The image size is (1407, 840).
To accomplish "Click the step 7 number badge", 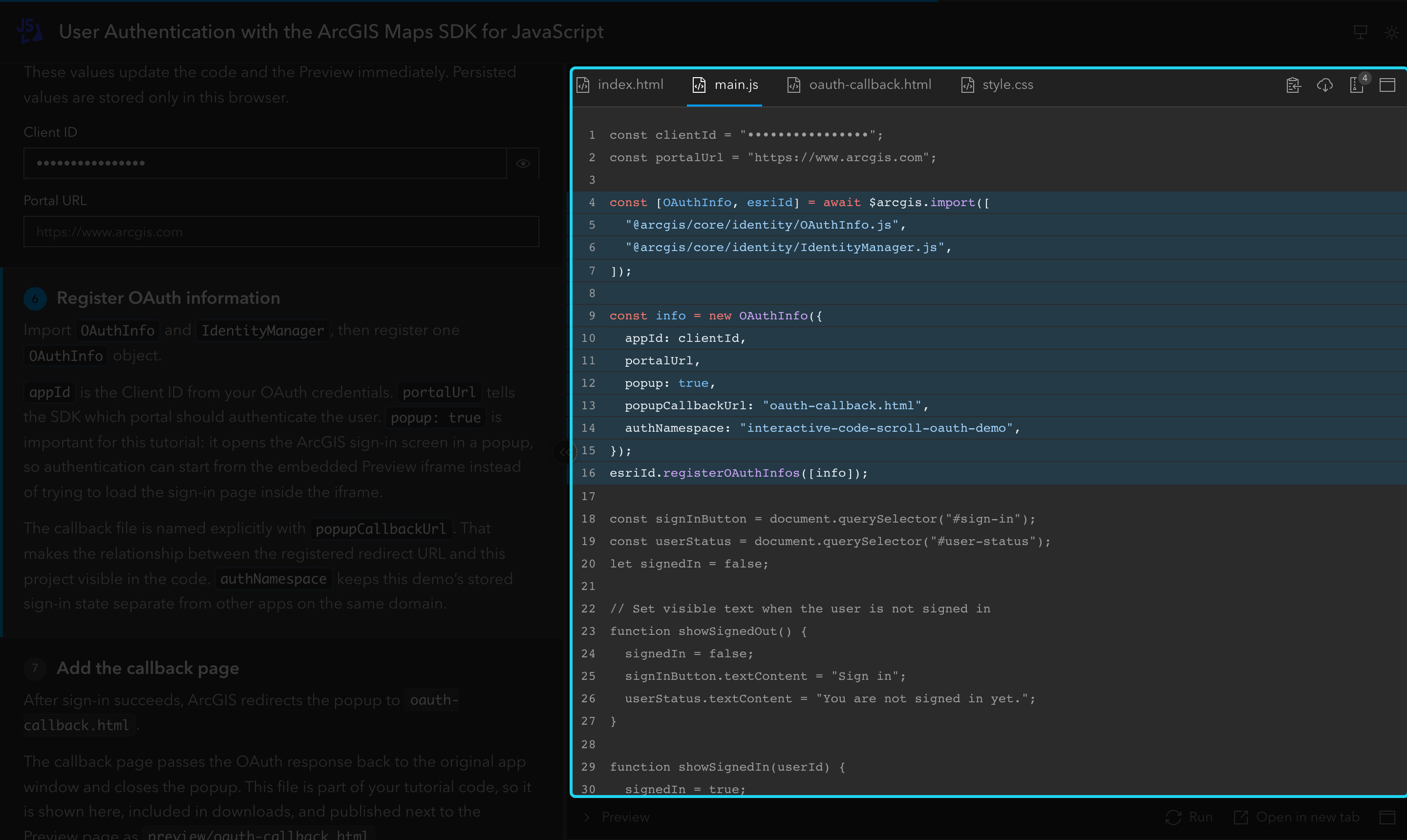I will click(x=35, y=668).
